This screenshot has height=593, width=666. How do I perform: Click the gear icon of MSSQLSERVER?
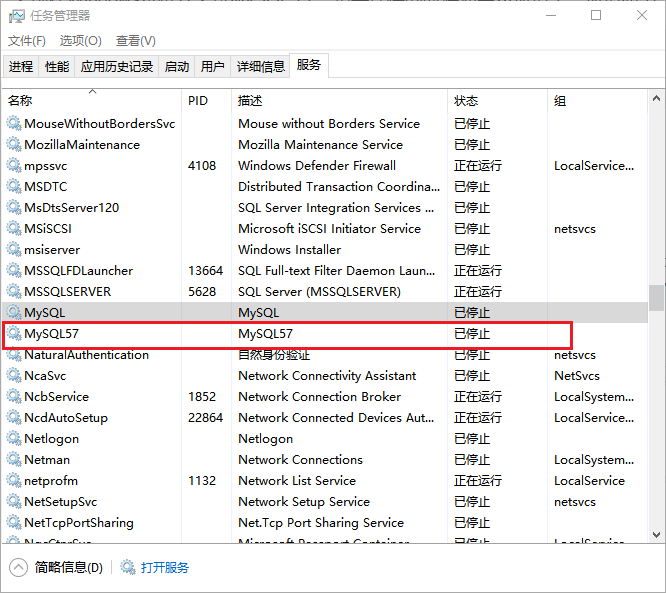coord(14,291)
